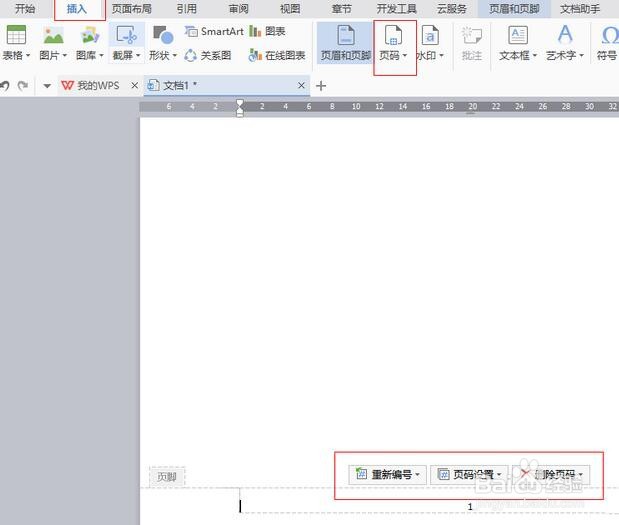Open the 页眉和页脚 ribbon tab

514,9
